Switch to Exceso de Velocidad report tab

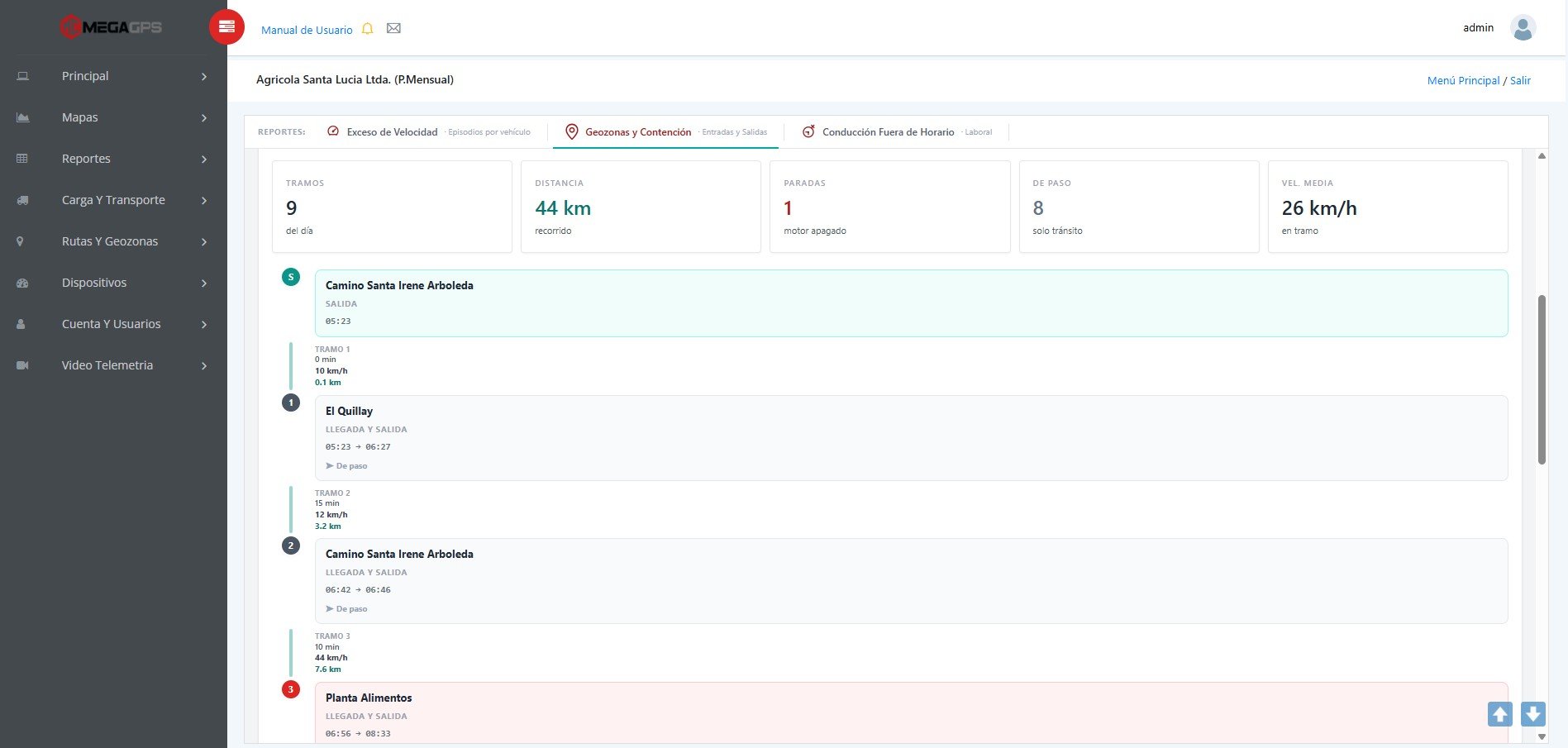point(428,132)
